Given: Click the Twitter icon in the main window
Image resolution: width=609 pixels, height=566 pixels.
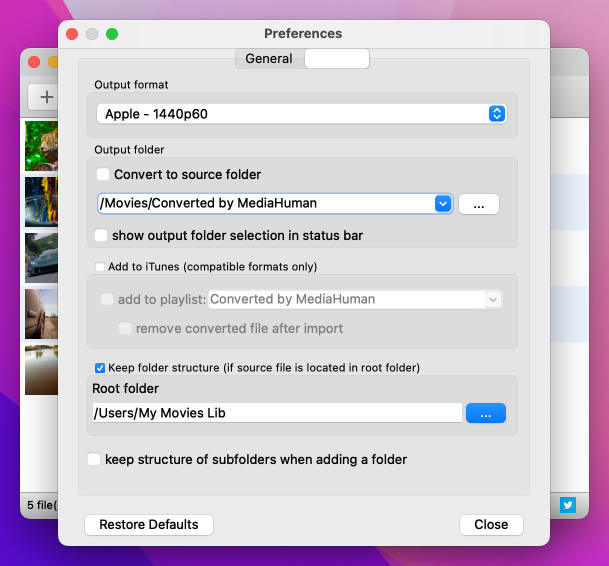Looking at the screenshot, I should point(567,505).
